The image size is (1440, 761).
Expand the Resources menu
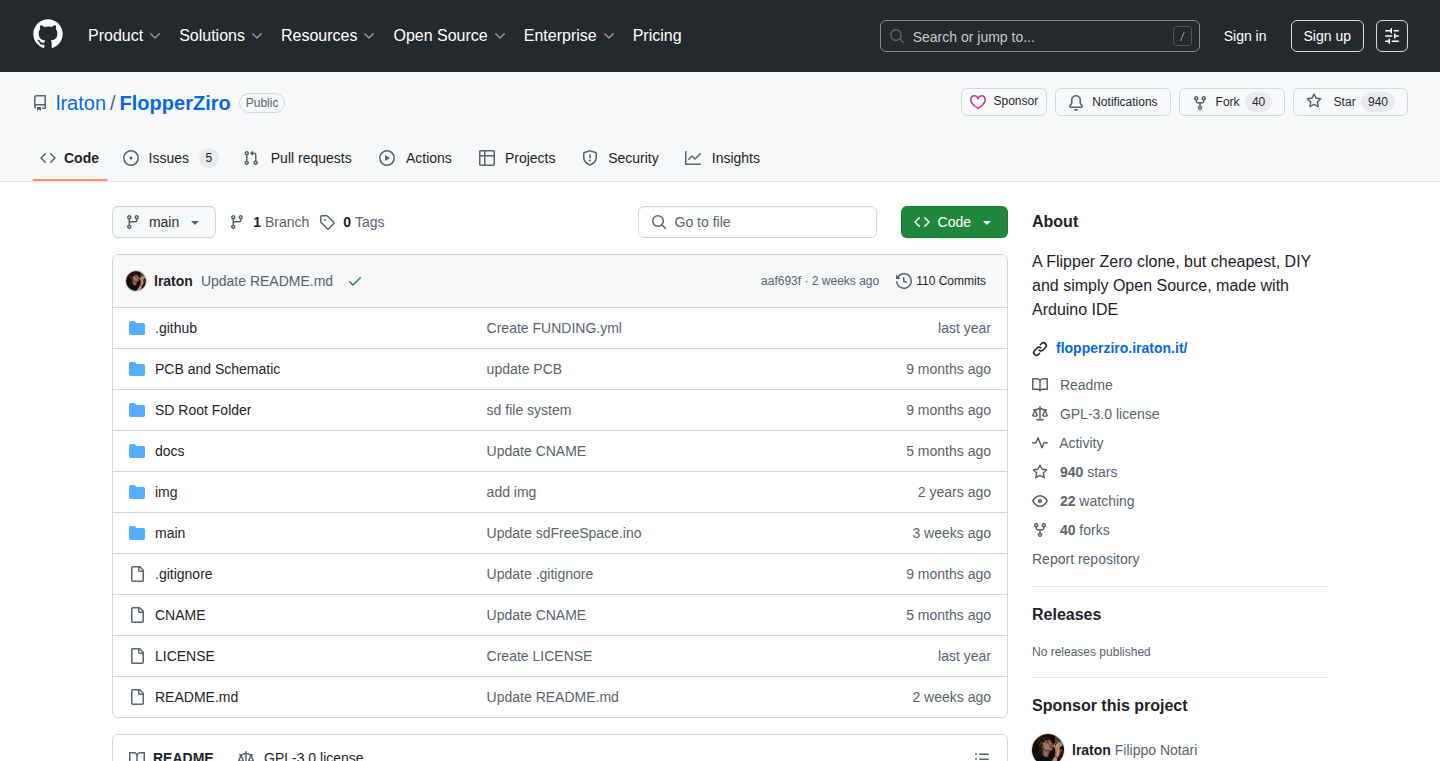(328, 35)
